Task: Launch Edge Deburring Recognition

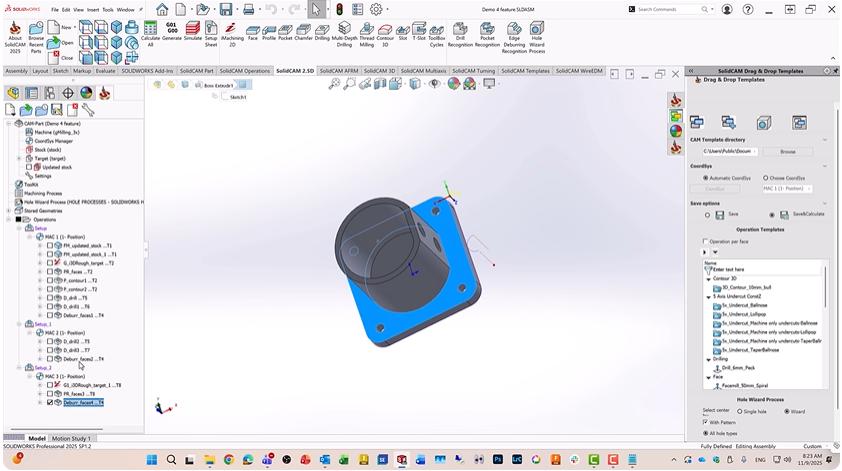Action: pos(514,37)
